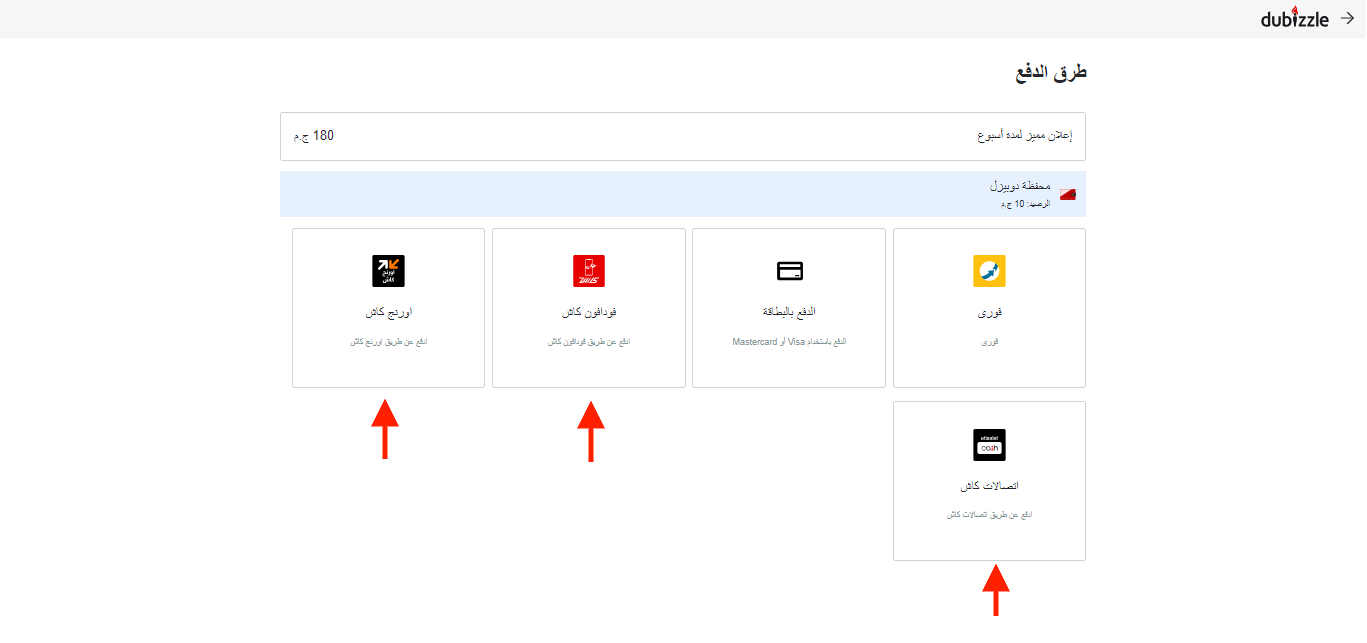Click the Visa أو Mastercard description text
Image resolution: width=1367 pixels, height=643 pixels.
pos(789,342)
